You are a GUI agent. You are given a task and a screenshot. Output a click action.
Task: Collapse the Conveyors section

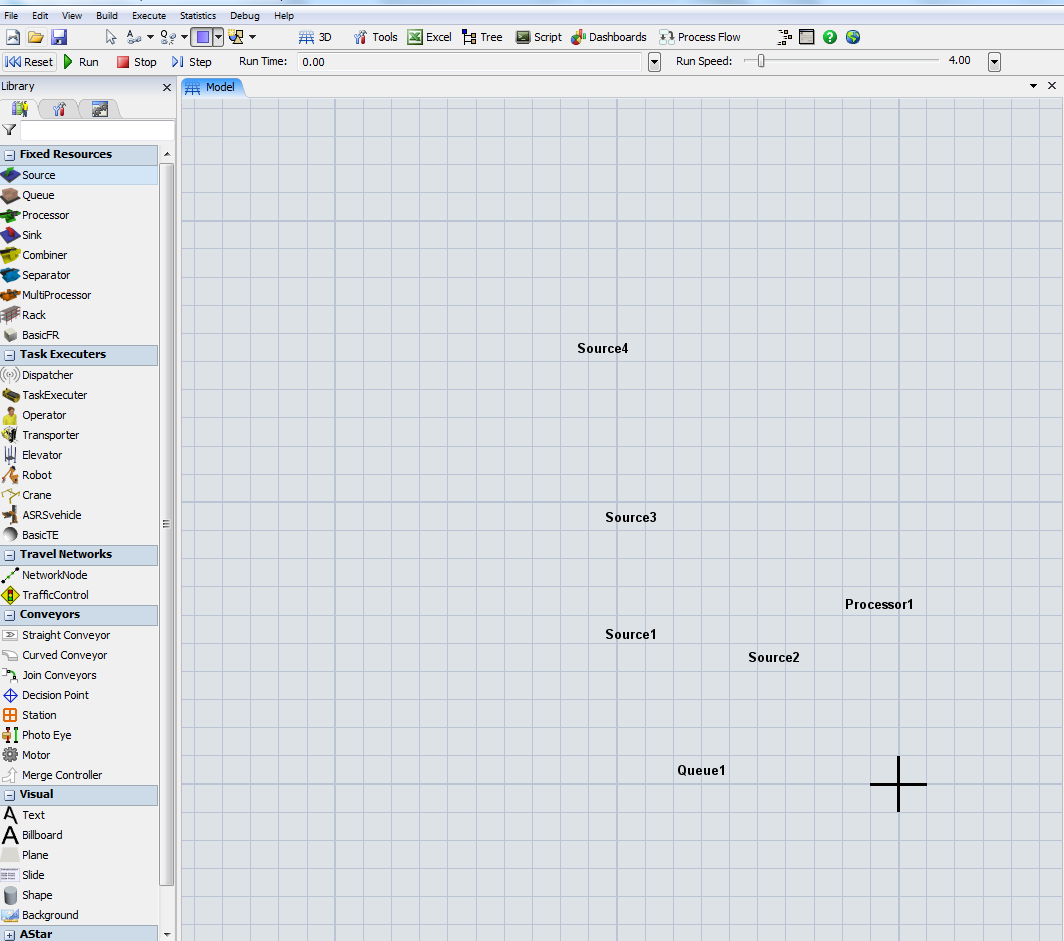[x=9, y=615]
